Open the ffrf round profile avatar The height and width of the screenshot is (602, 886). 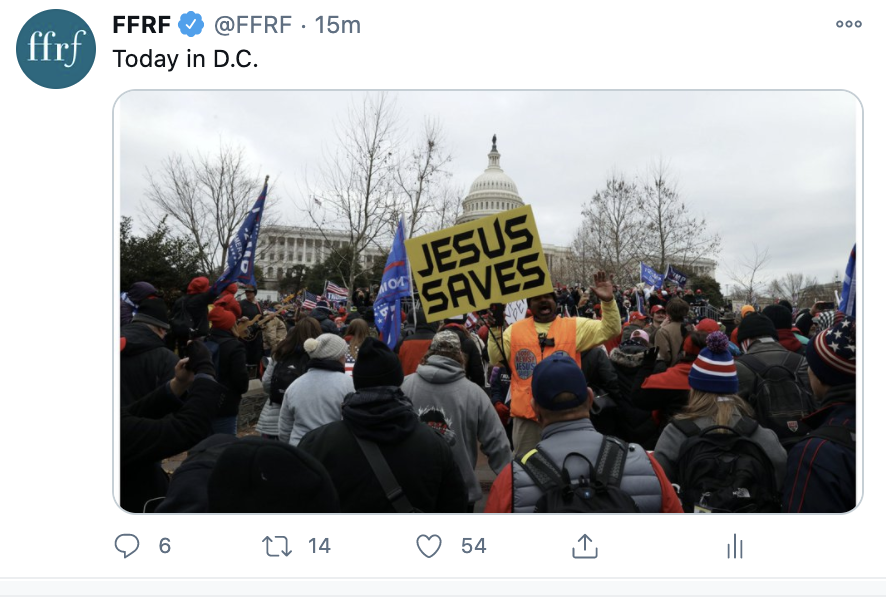[55, 49]
